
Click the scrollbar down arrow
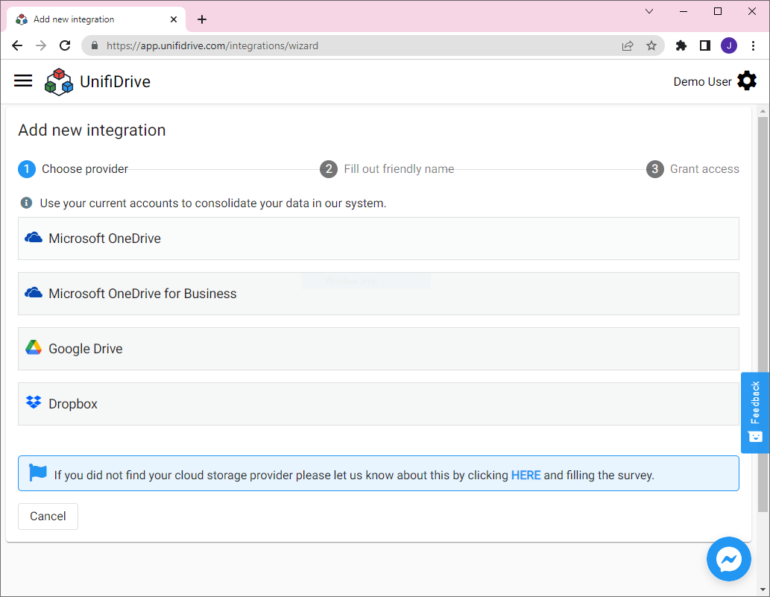(763, 589)
